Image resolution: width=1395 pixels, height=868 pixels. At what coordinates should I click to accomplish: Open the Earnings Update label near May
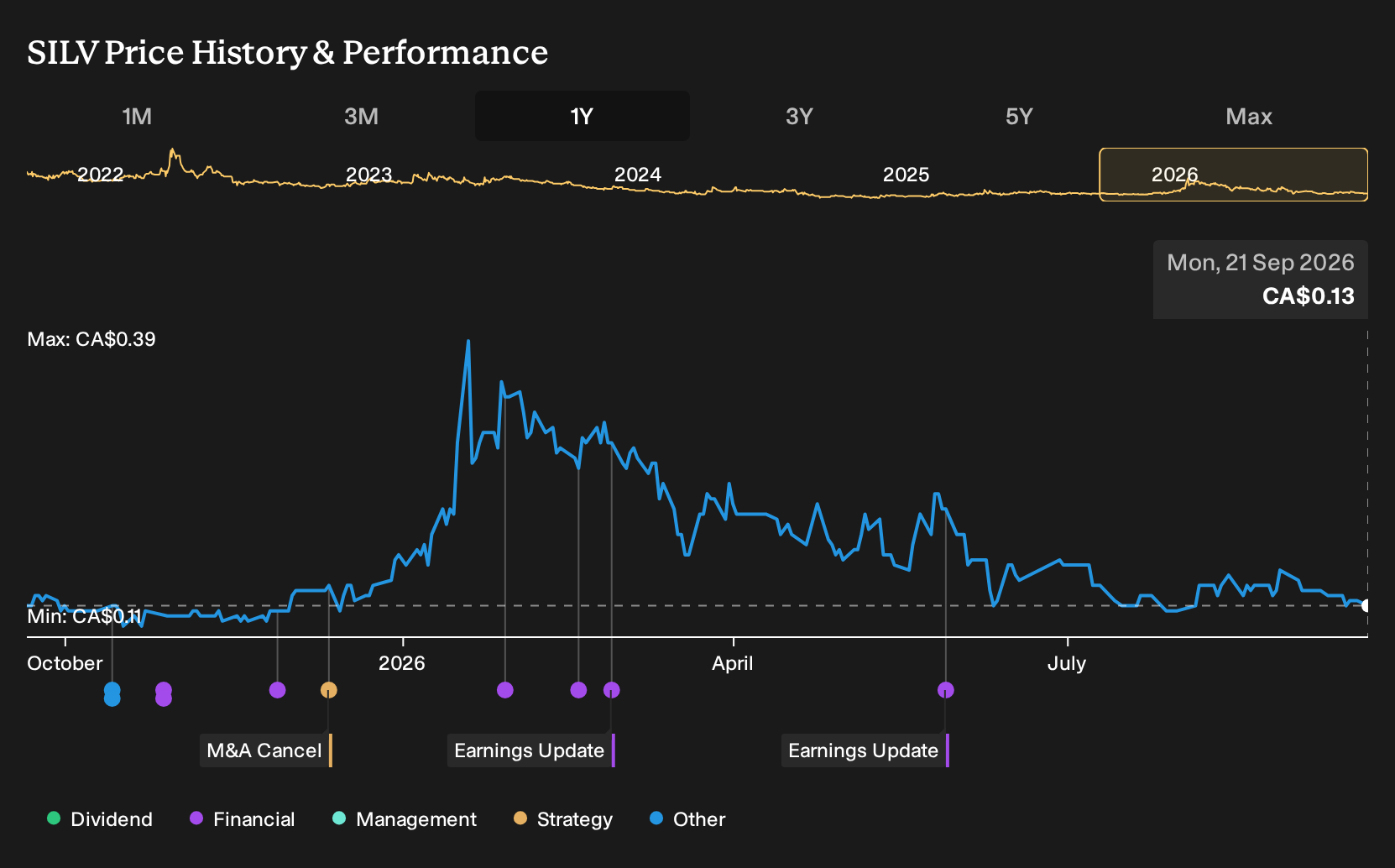point(865,750)
